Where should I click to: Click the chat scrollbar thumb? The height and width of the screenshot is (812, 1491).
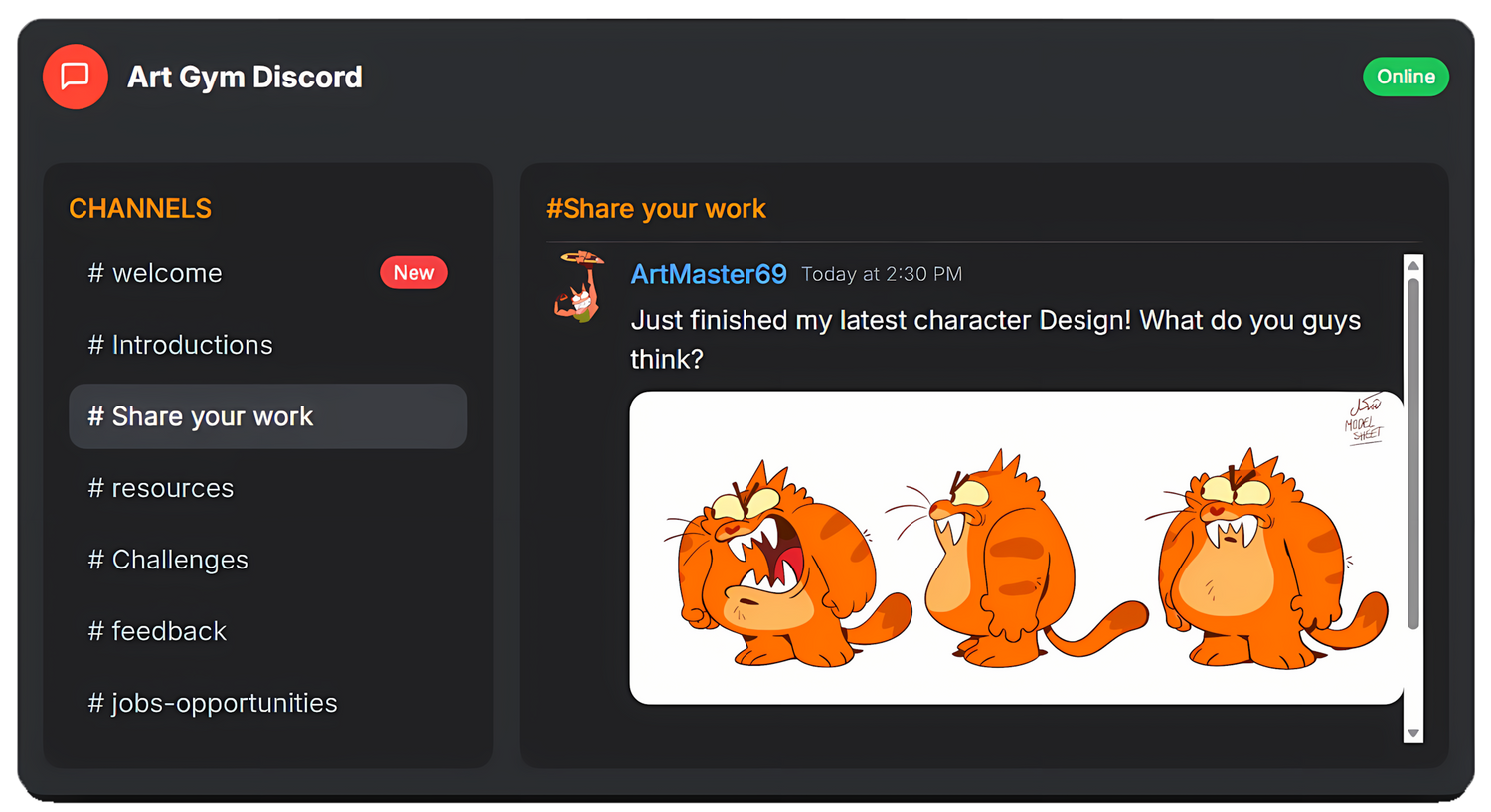coord(1413,452)
